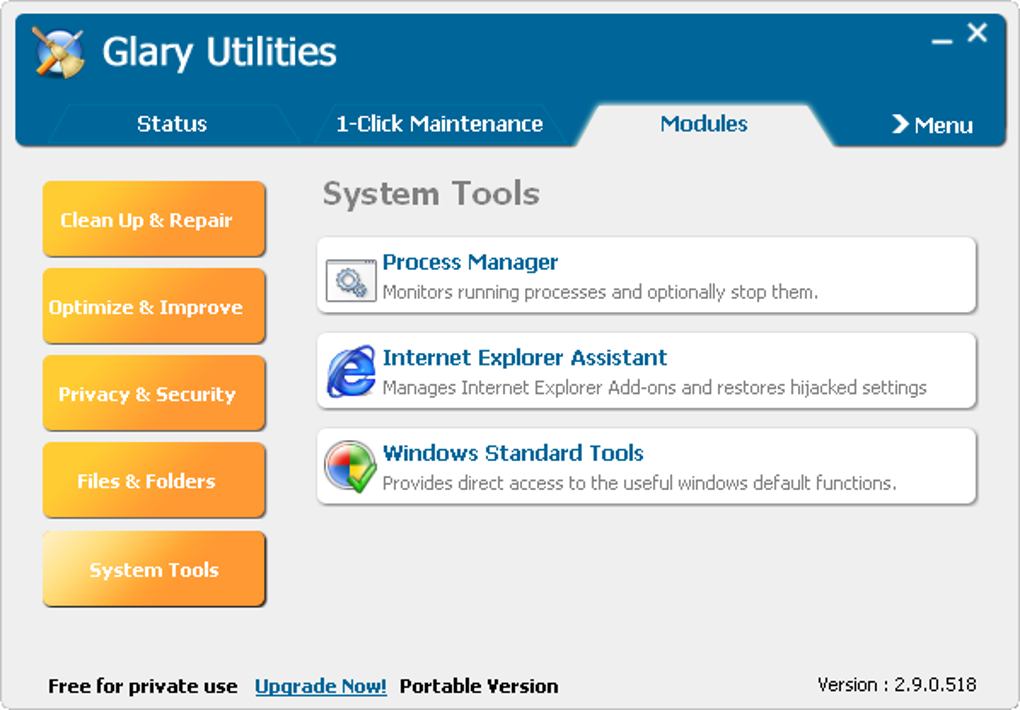The width and height of the screenshot is (1020, 710).
Task: Click the Glary Utilities broom logo
Action: tap(57, 51)
